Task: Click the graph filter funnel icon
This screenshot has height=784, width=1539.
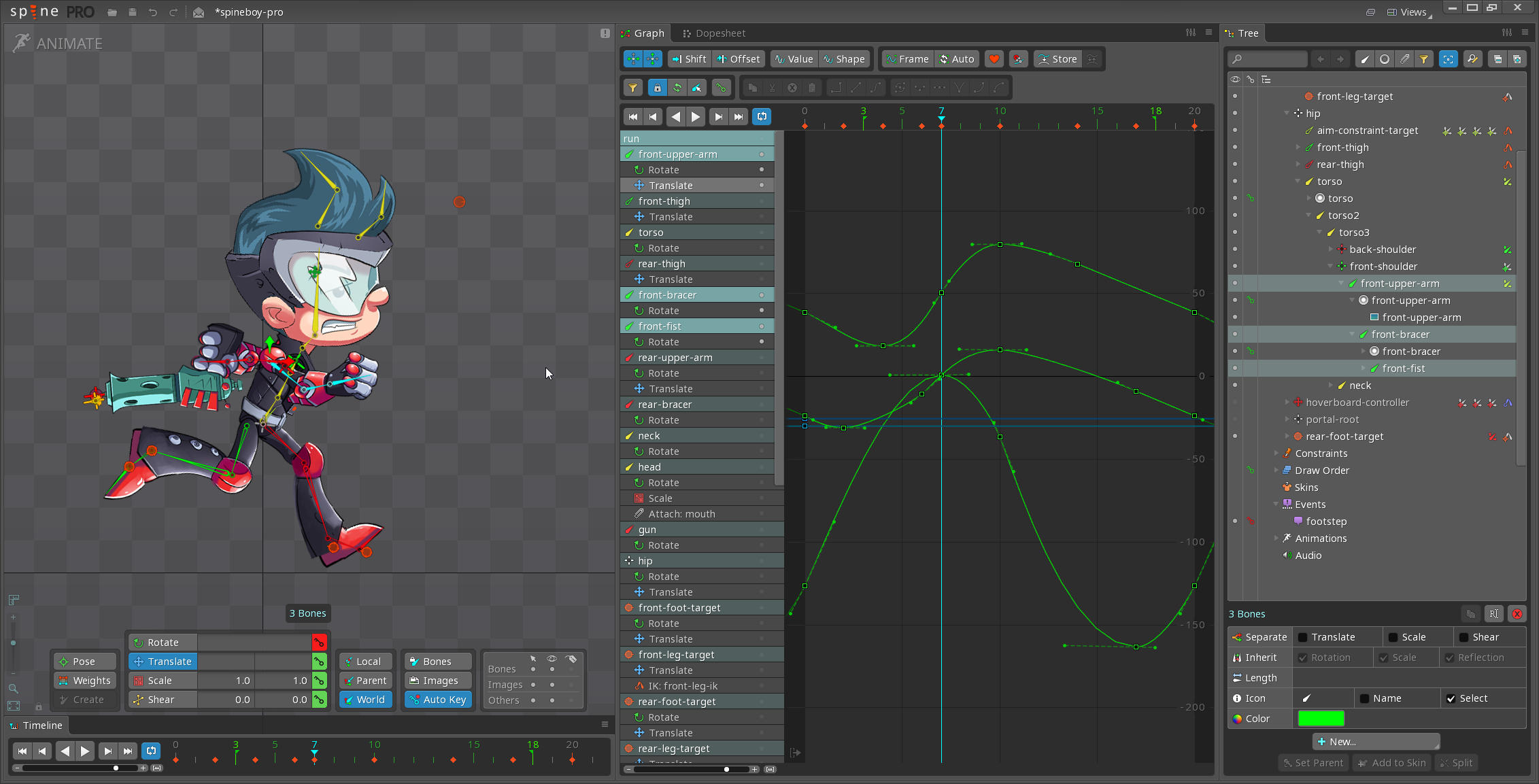Action: 632,88
